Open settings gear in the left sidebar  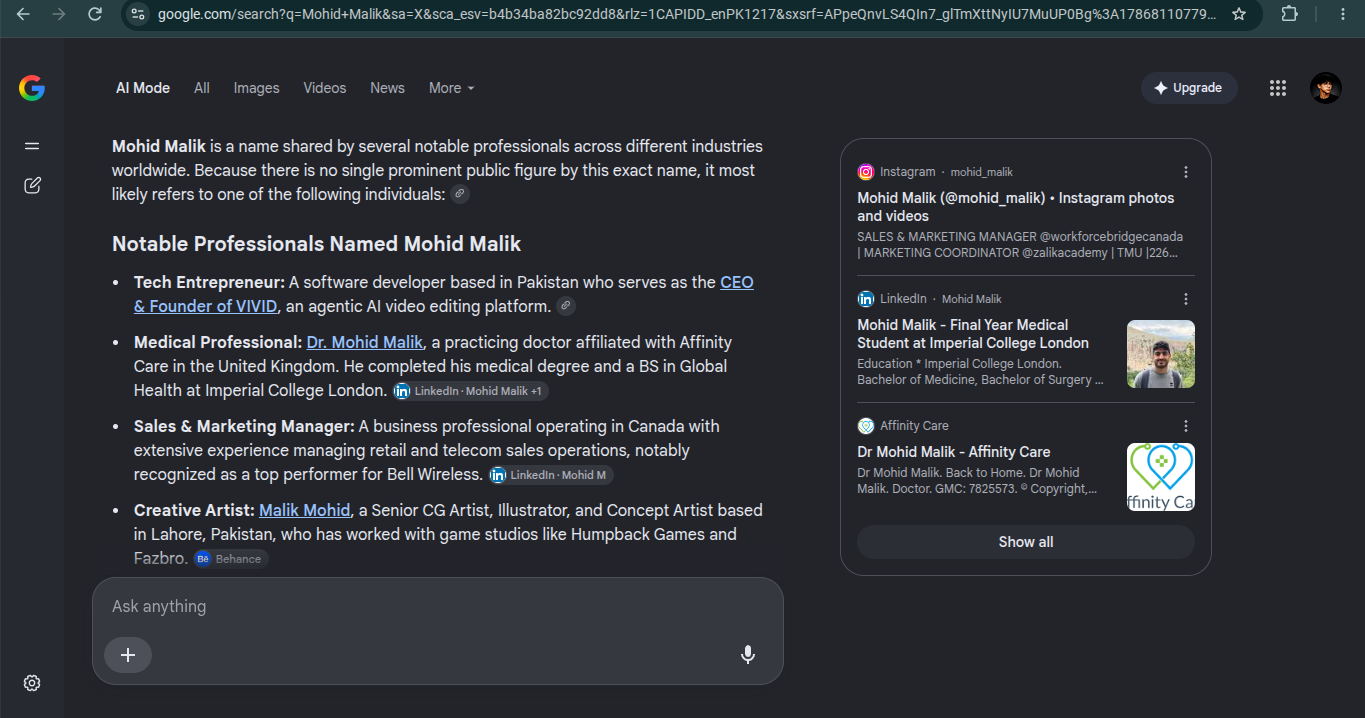(32, 683)
